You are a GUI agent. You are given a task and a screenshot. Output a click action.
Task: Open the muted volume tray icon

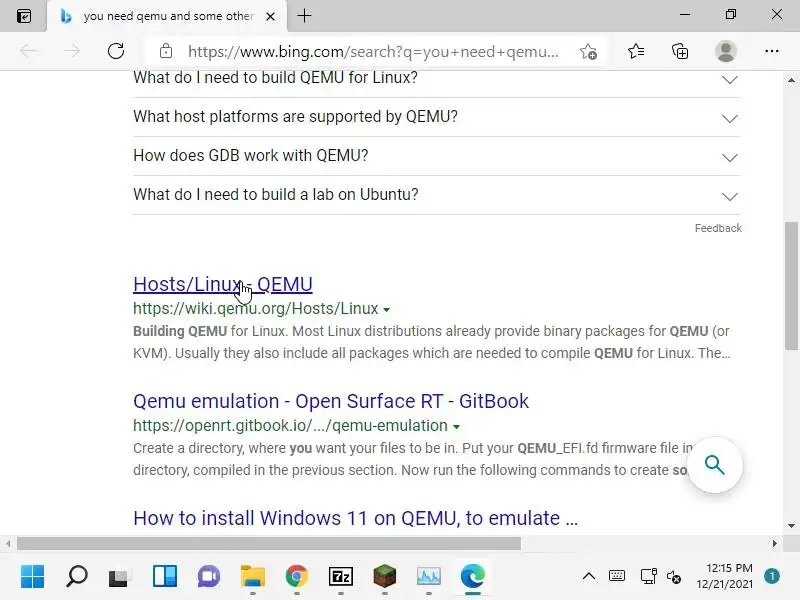point(673,577)
